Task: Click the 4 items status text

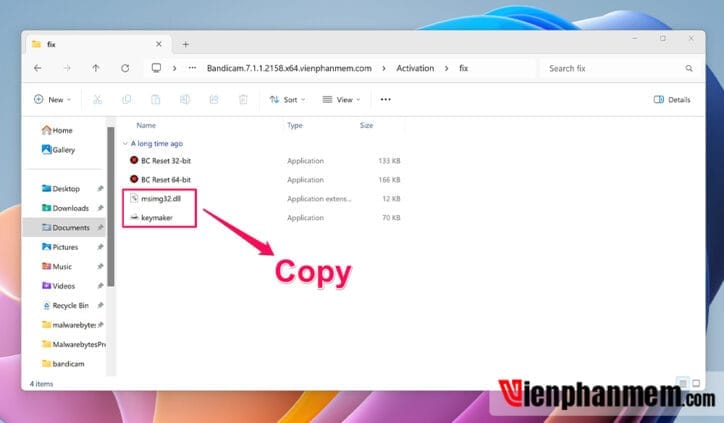Action: [x=41, y=384]
